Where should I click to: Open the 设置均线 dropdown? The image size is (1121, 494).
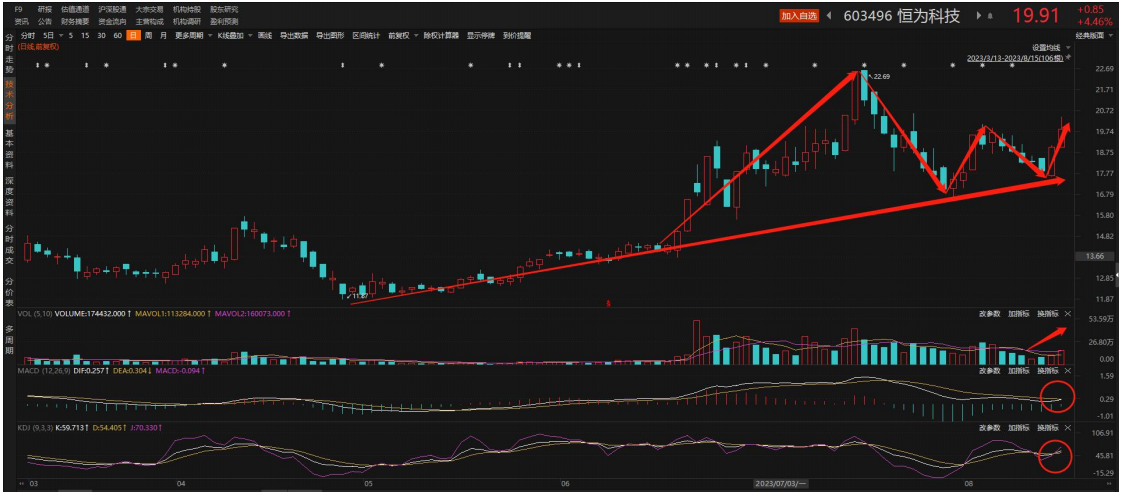pos(1048,47)
